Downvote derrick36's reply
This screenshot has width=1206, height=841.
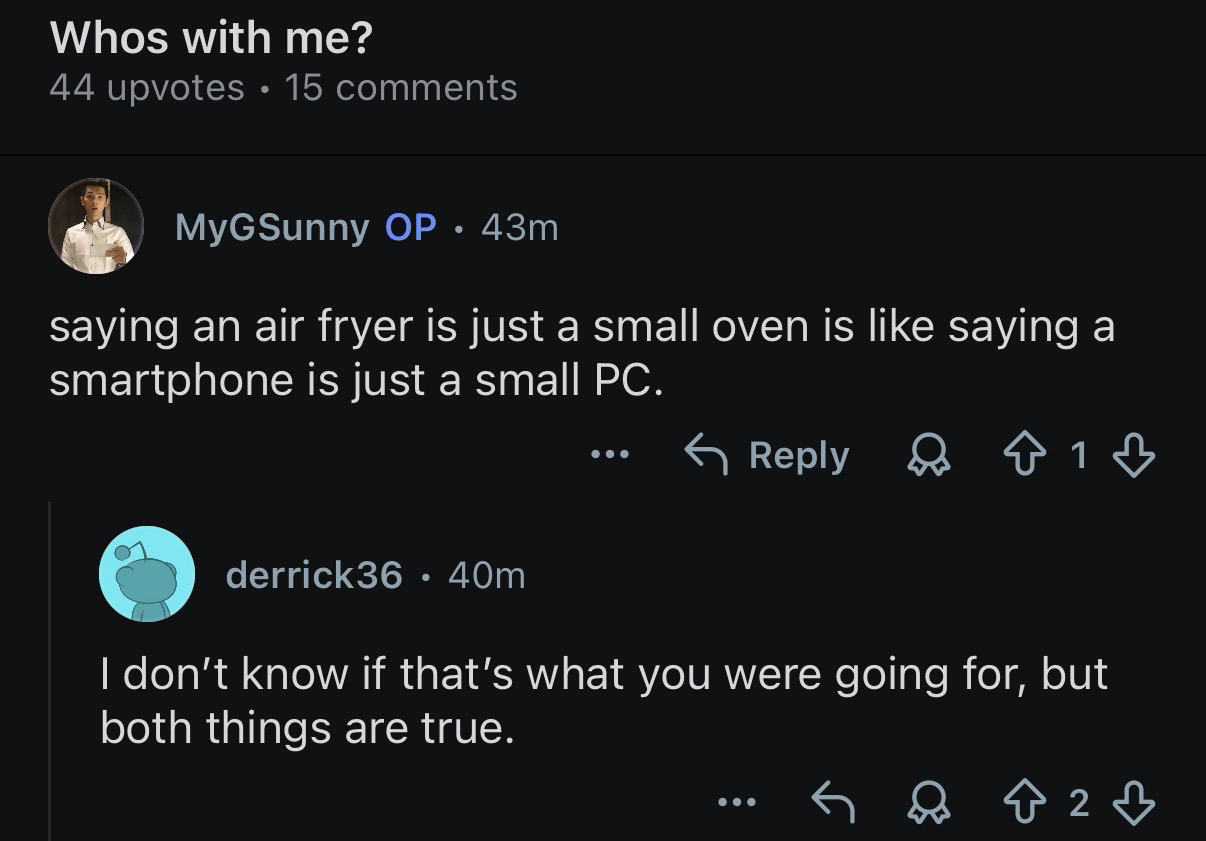point(1134,802)
